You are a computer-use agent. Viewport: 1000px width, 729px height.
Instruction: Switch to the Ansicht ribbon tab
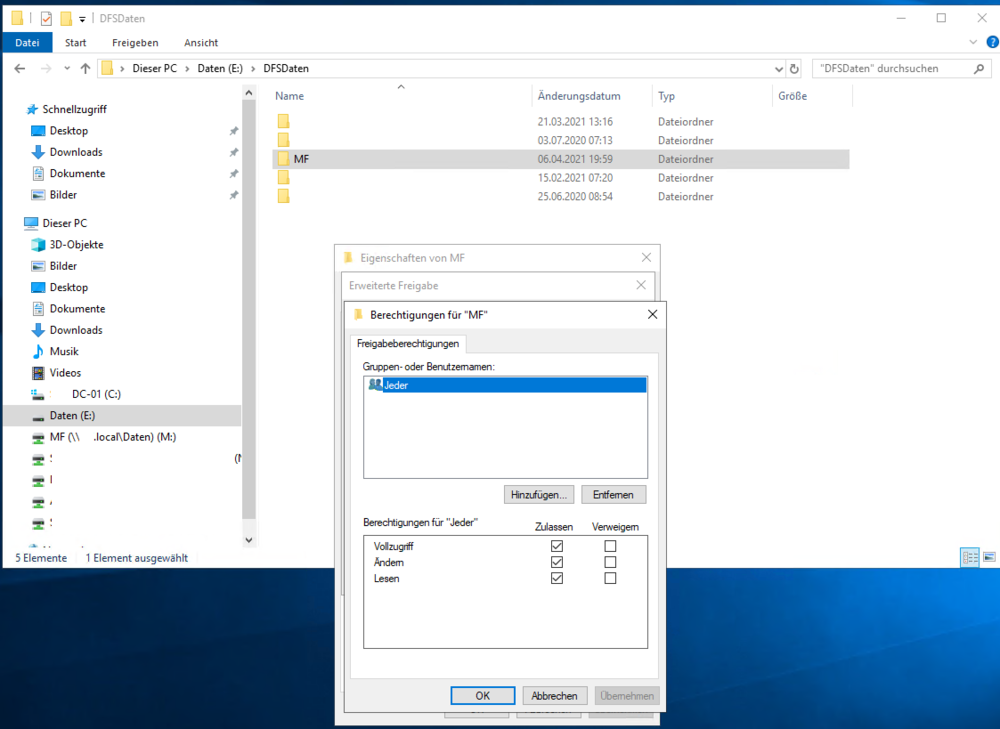(x=201, y=43)
